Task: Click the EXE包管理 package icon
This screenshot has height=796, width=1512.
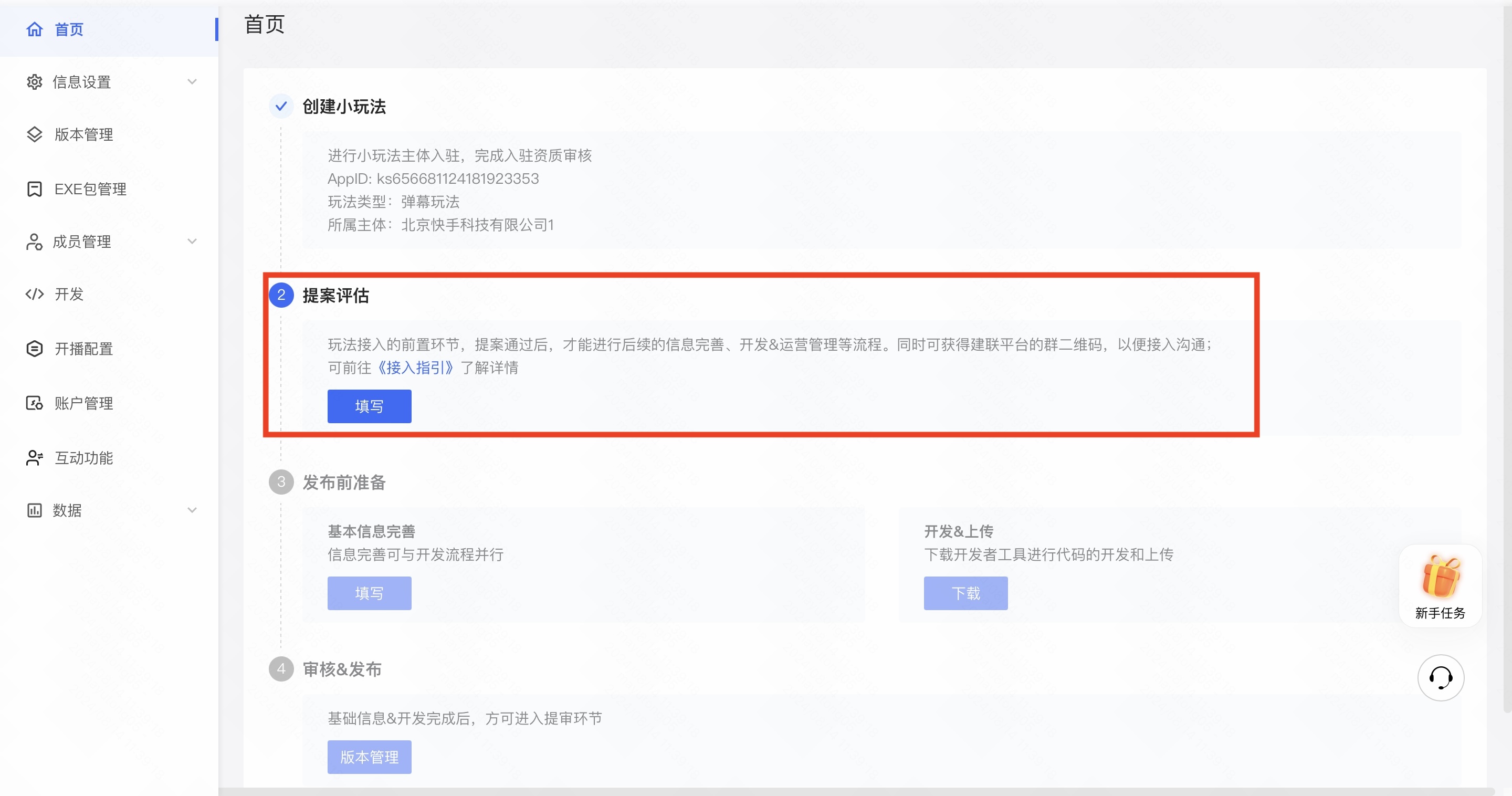Action: tap(35, 189)
